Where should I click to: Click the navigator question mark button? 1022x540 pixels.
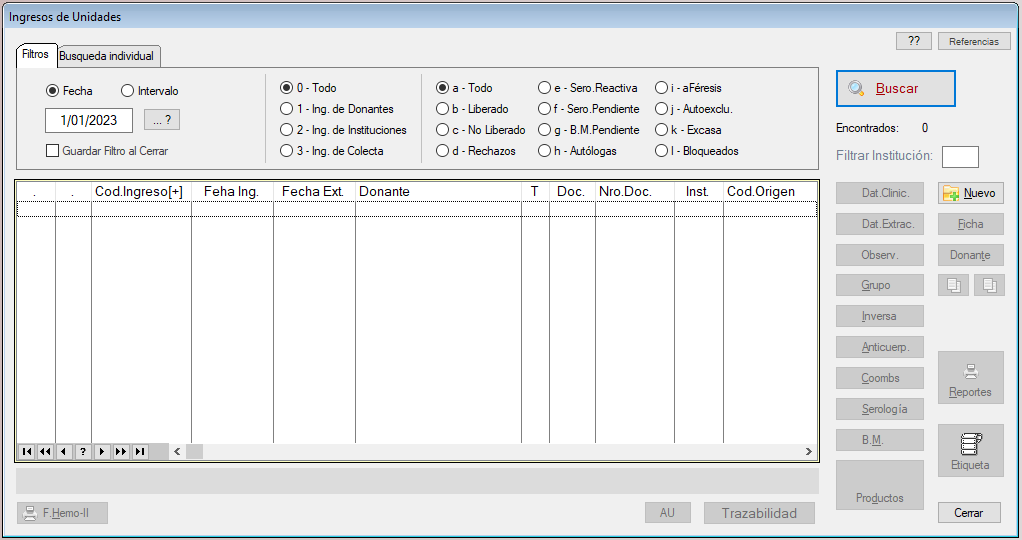tap(83, 452)
